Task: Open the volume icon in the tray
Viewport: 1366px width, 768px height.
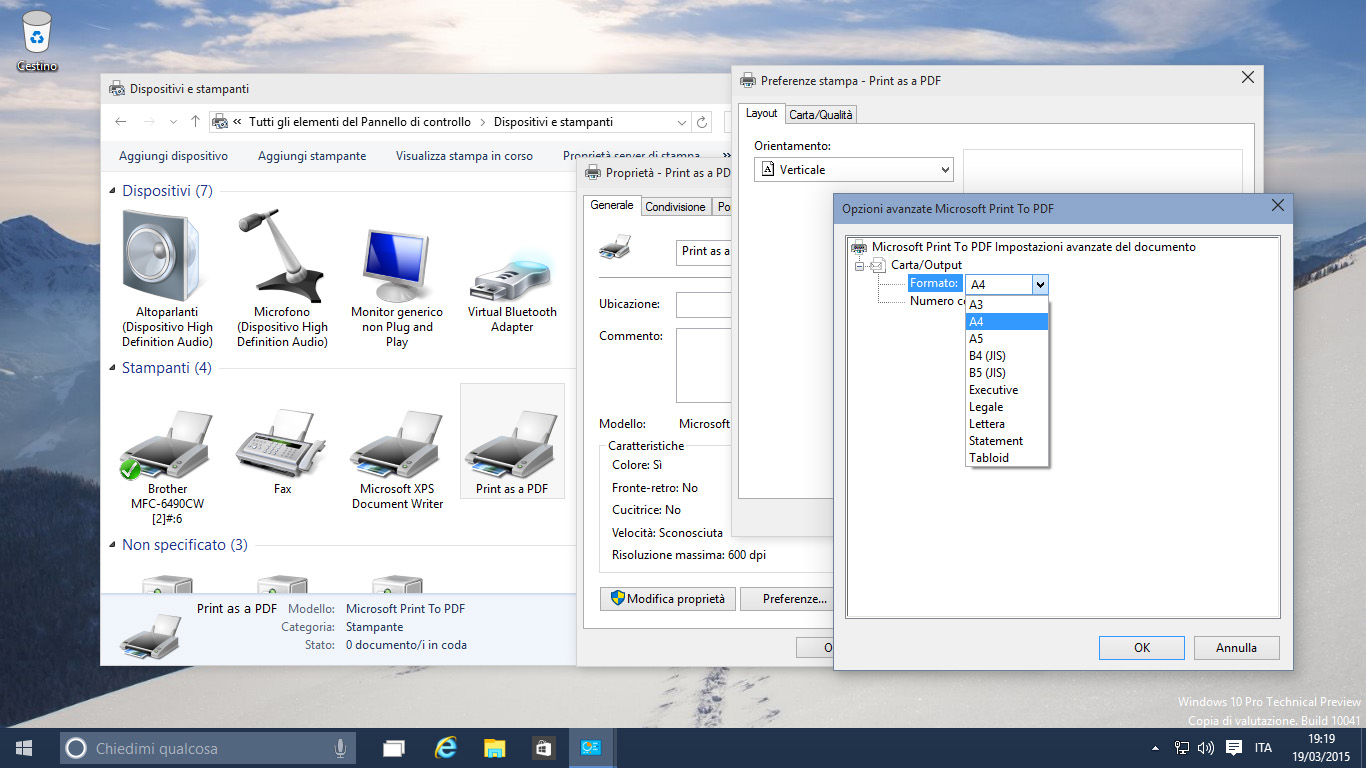Action: pos(1205,748)
